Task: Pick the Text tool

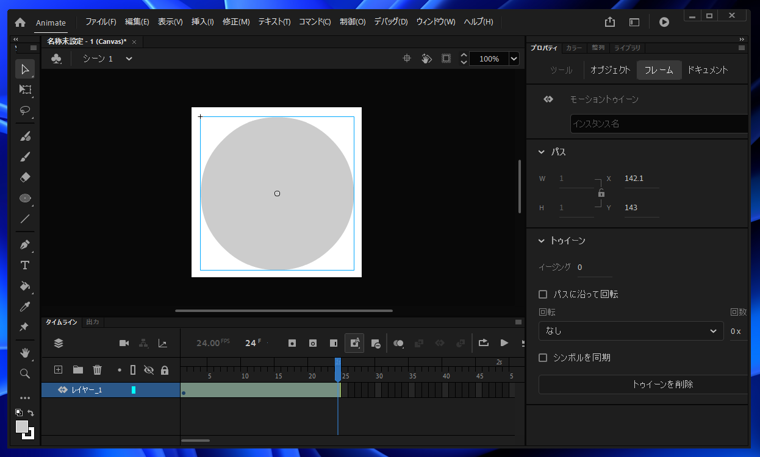Action: tap(25, 265)
